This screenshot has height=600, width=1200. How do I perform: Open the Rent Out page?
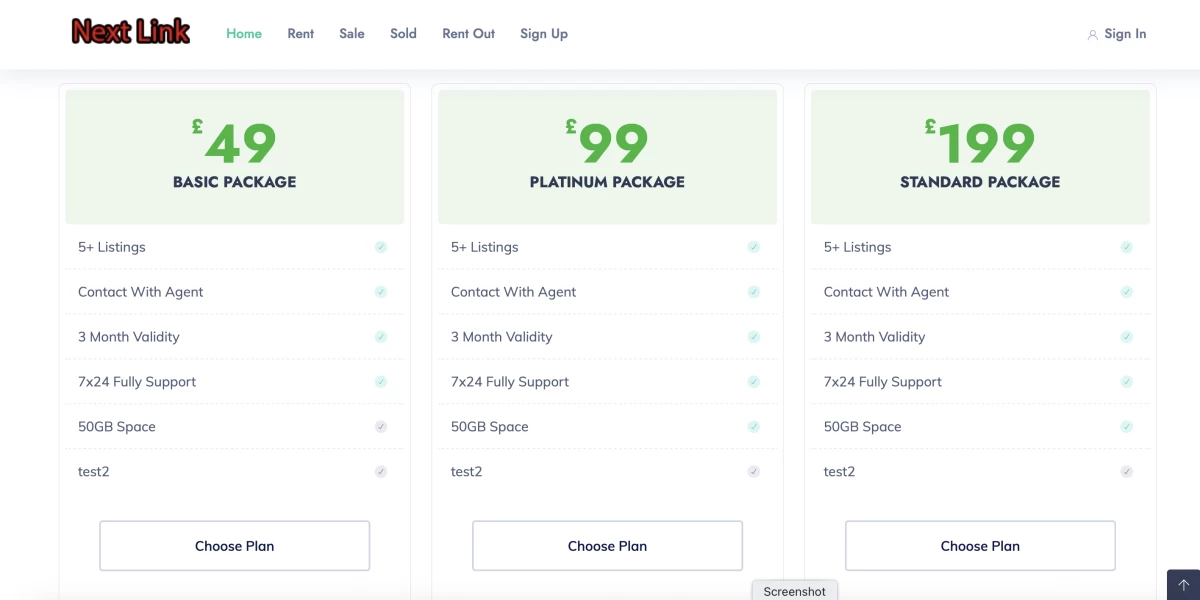click(x=469, y=34)
